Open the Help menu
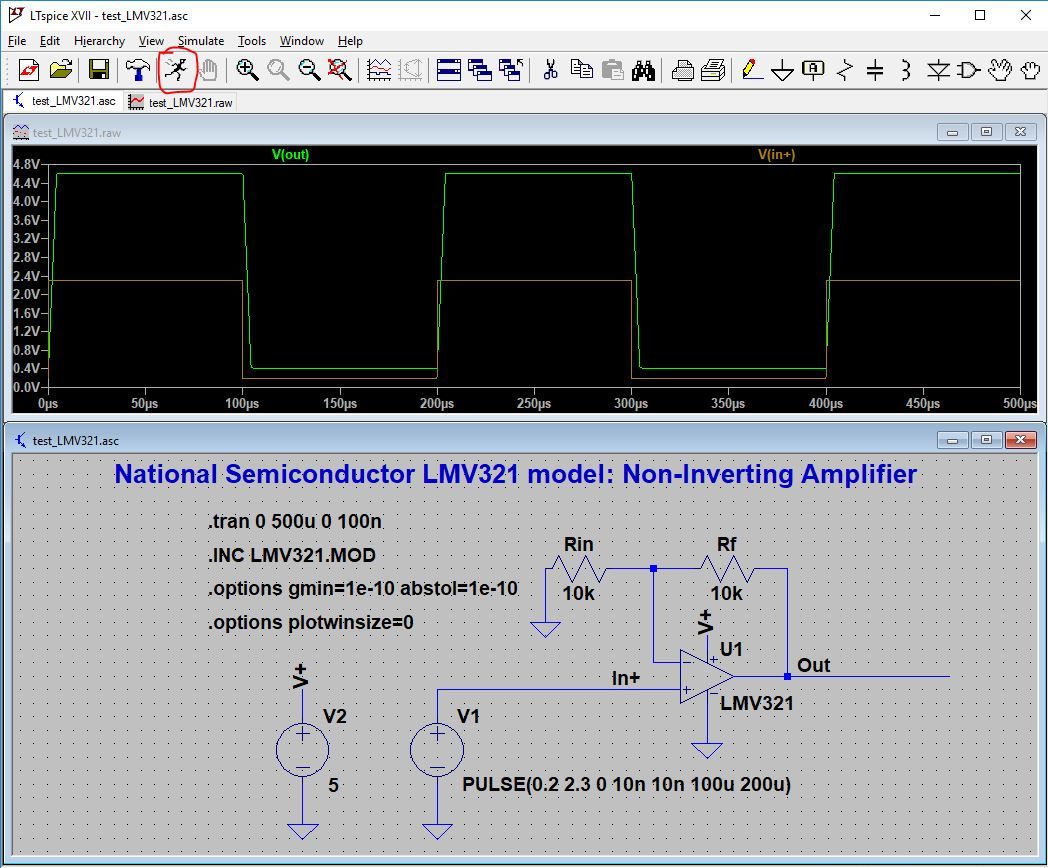The height and width of the screenshot is (868, 1048). coord(350,41)
